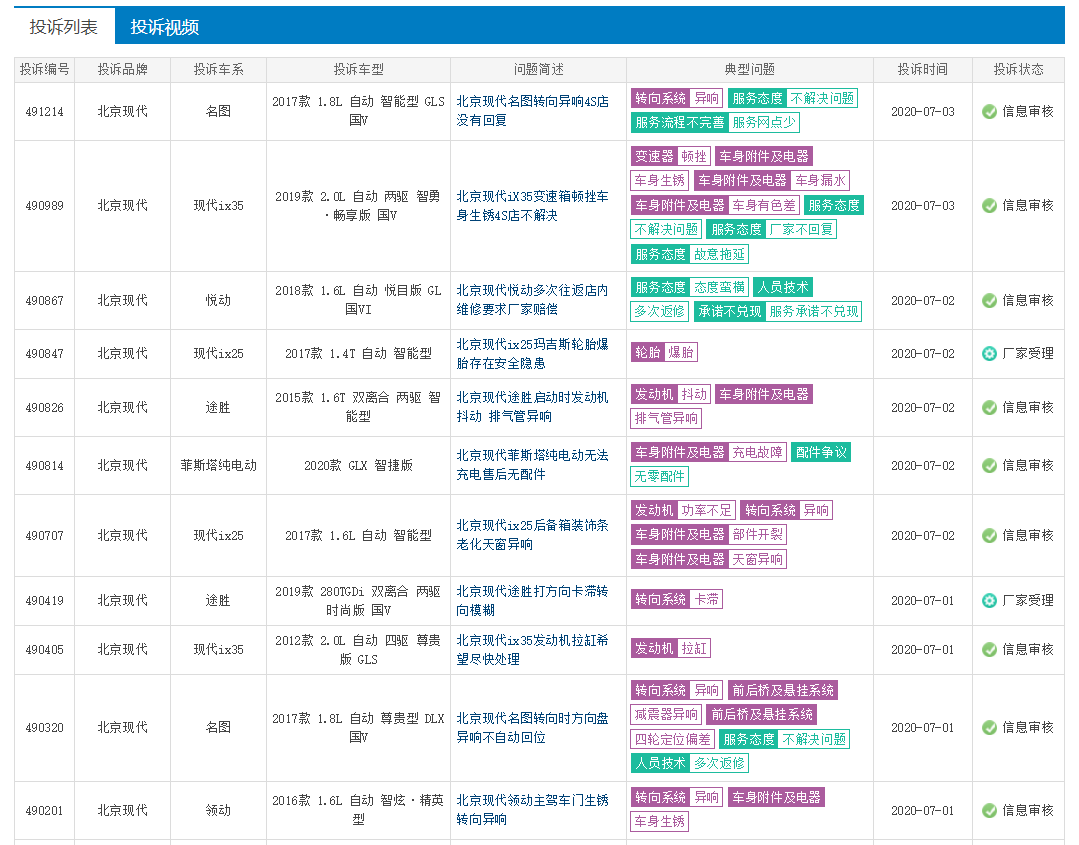Select the 投诉列表 tab
Screen dimensions: 1079x845
coord(64,27)
